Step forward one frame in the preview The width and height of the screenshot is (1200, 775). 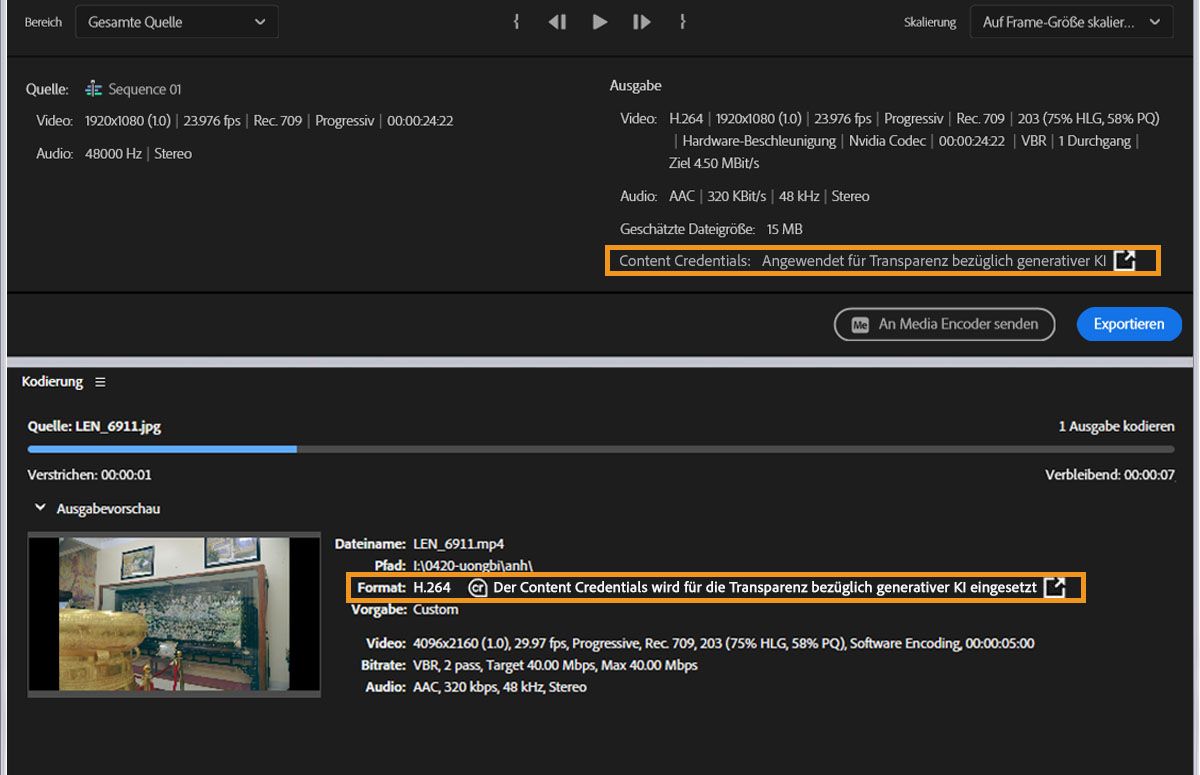[641, 21]
